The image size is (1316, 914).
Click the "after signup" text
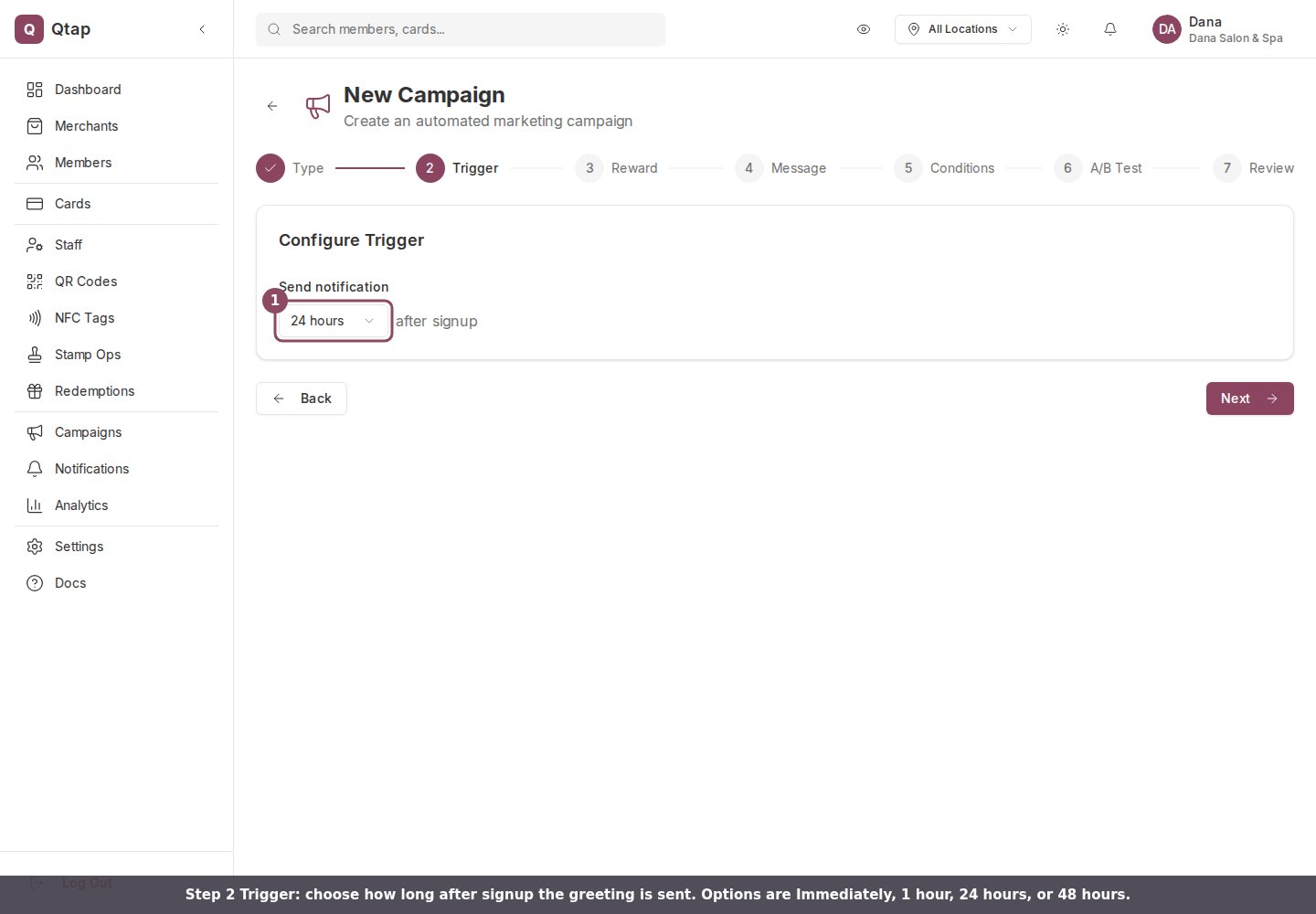pos(437,321)
